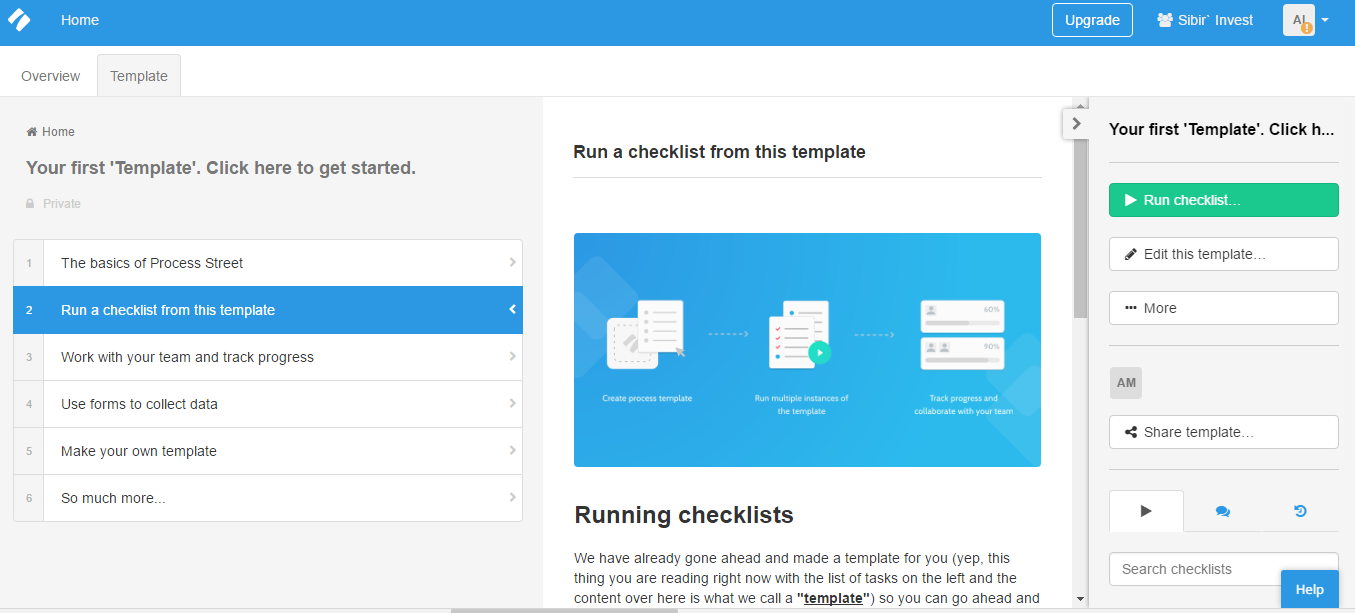
Task: Click the Private lock label
Action: [x=53, y=204]
